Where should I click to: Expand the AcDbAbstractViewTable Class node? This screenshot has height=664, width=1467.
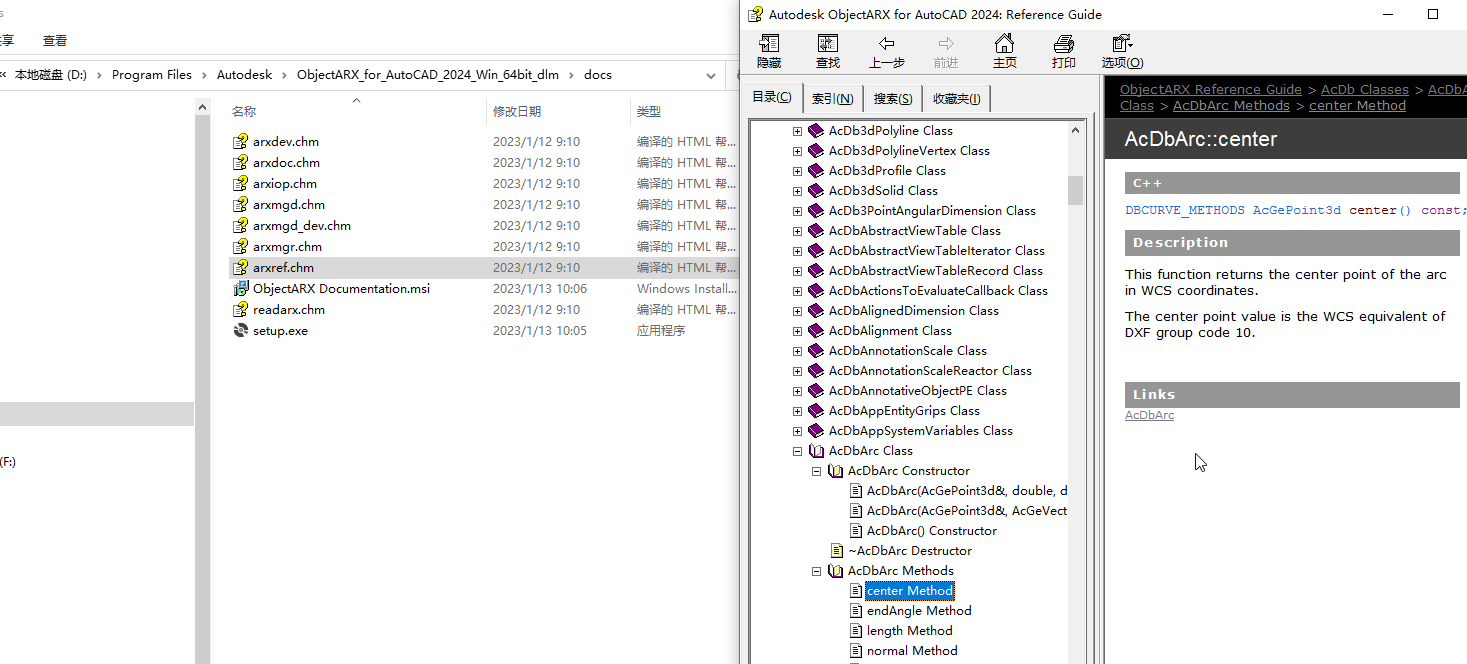(x=797, y=231)
